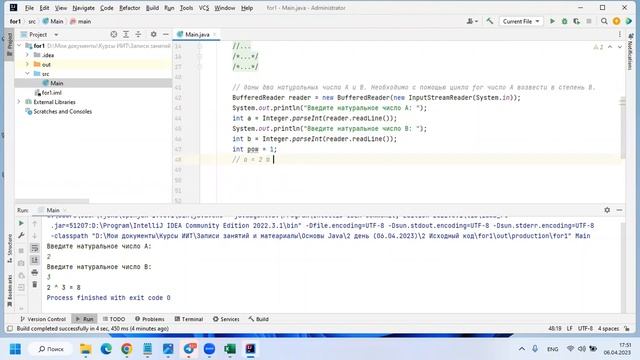This screenshot has width=640, height=360.
Task: Click Select Opened File target icon in Project panel
Action: tap(114, 35)
